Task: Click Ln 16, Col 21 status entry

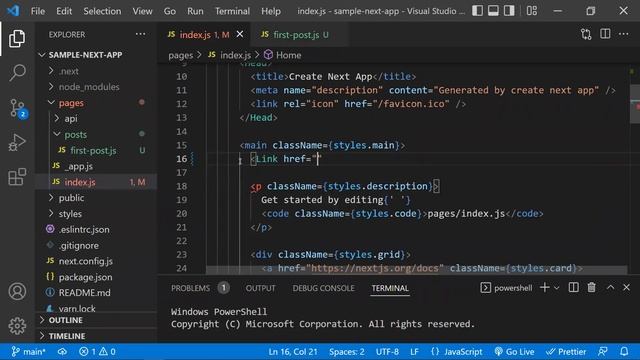Action: pyautogui.click(x=293, y=351)
